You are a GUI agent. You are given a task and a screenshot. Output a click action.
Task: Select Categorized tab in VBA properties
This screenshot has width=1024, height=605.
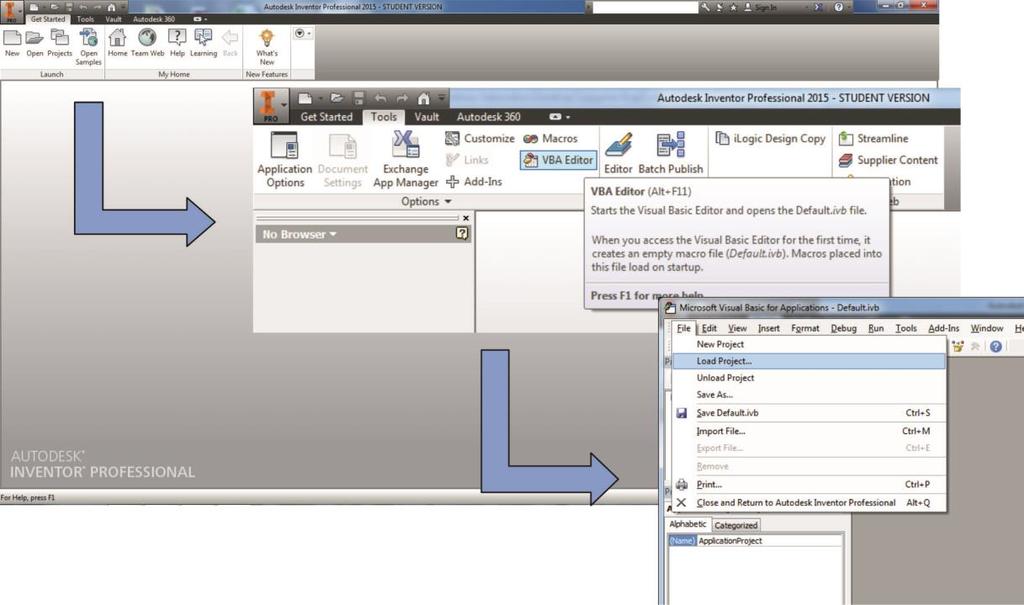pyautogui.click(x=735, y=525)
